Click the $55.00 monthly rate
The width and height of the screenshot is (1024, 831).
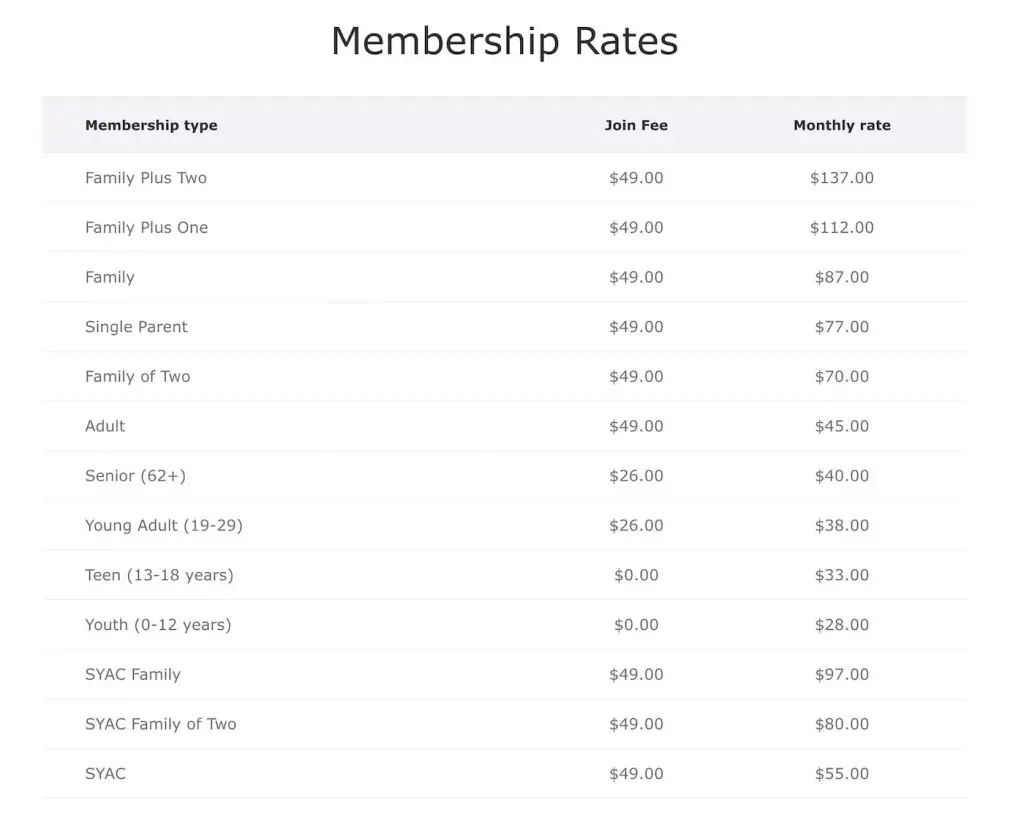click(x=842, y=774)
